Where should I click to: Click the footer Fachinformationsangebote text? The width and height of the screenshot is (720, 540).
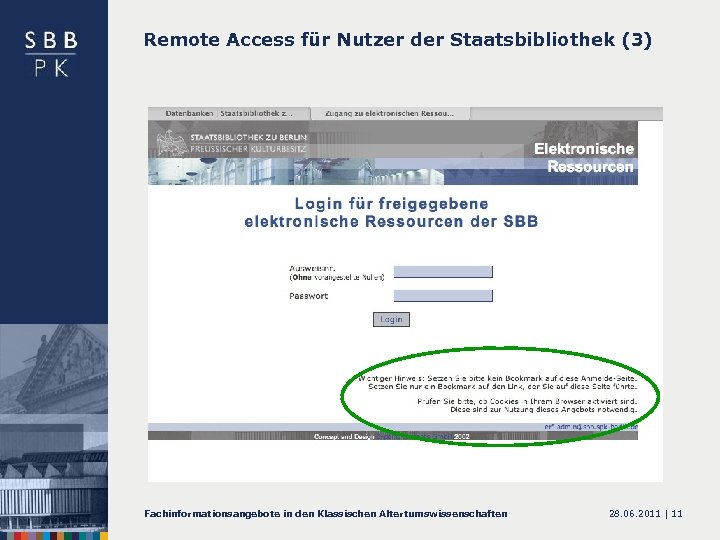pos(326,514)
